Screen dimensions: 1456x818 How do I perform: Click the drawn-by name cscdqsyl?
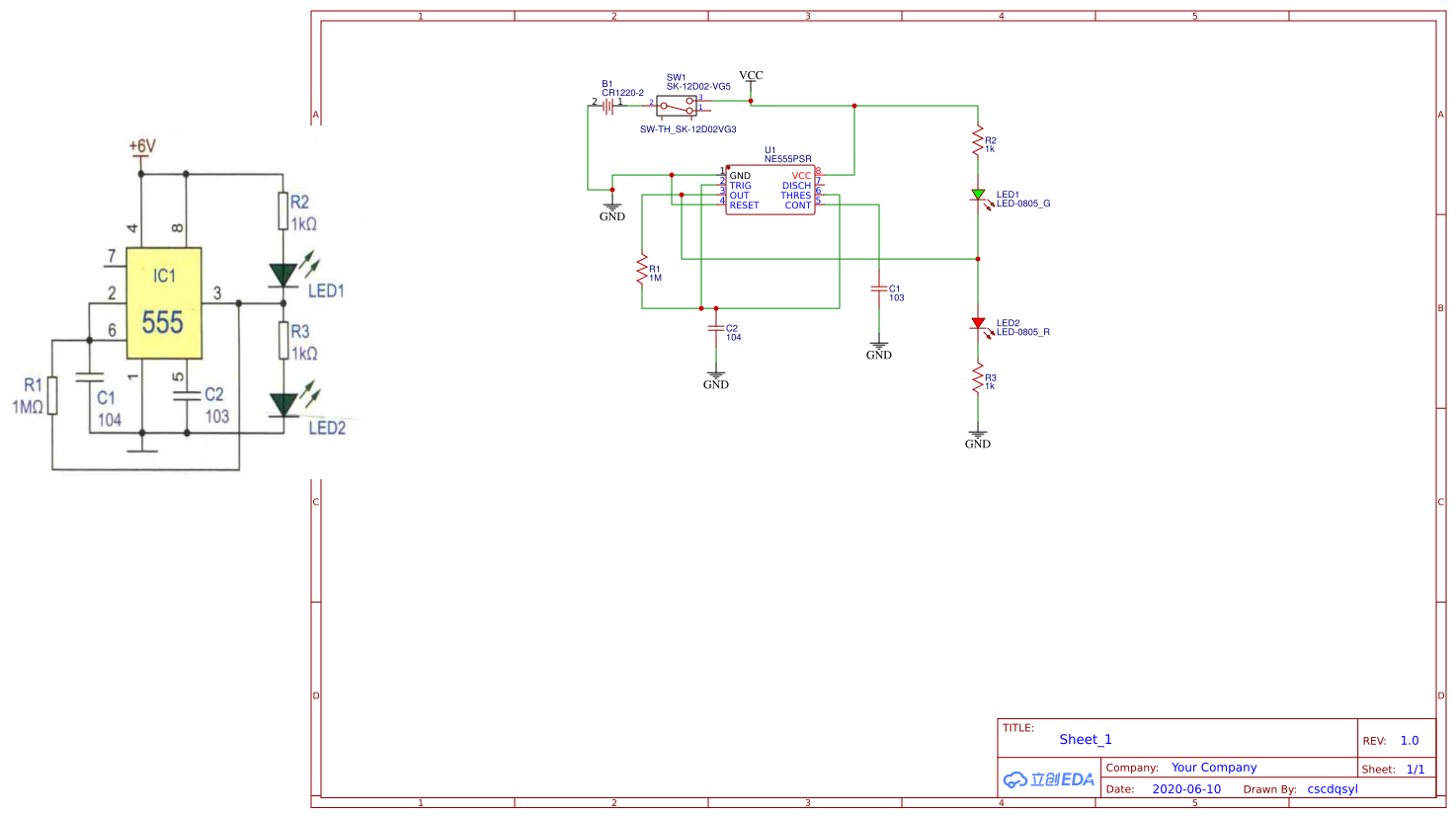click(x=1333, y=788)
